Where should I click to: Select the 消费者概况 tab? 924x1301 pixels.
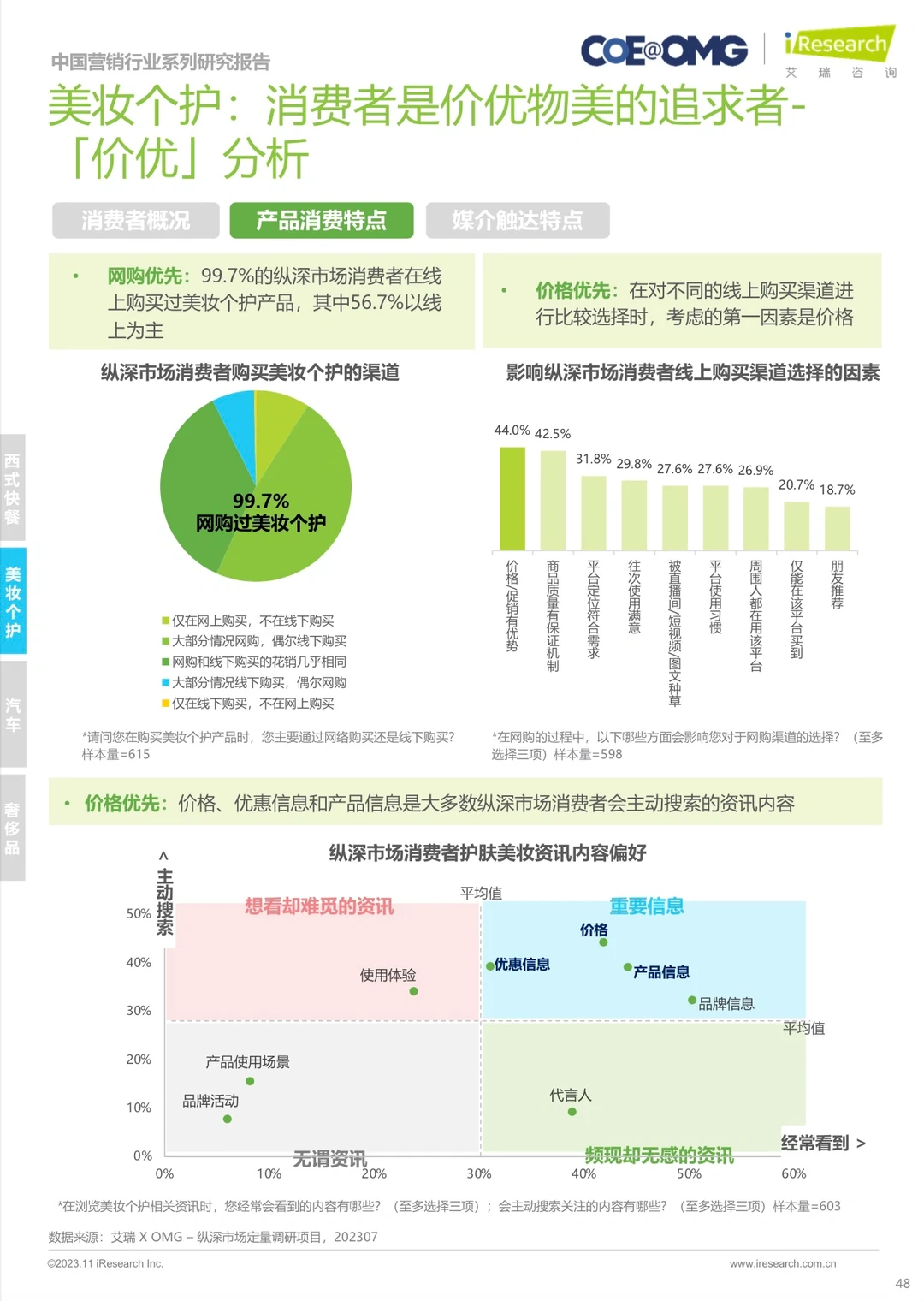click(135, 220)
